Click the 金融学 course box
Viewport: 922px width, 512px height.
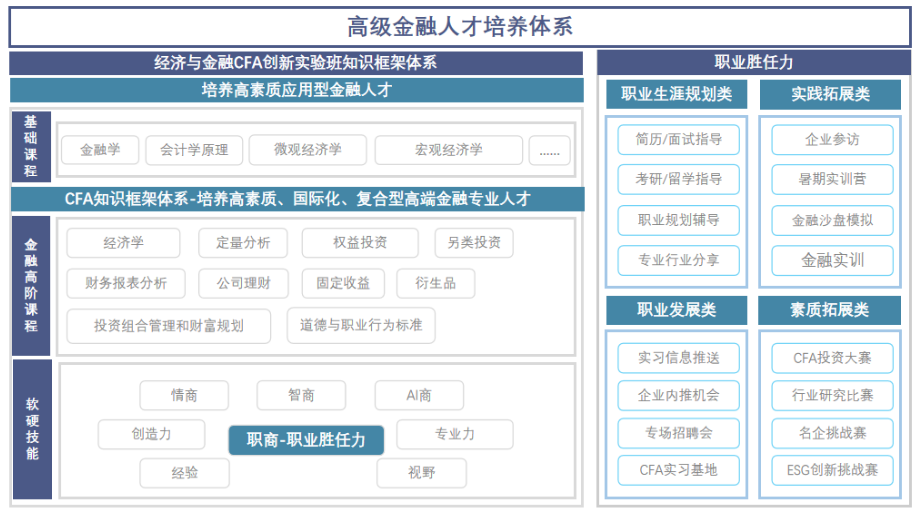[100, 150]
